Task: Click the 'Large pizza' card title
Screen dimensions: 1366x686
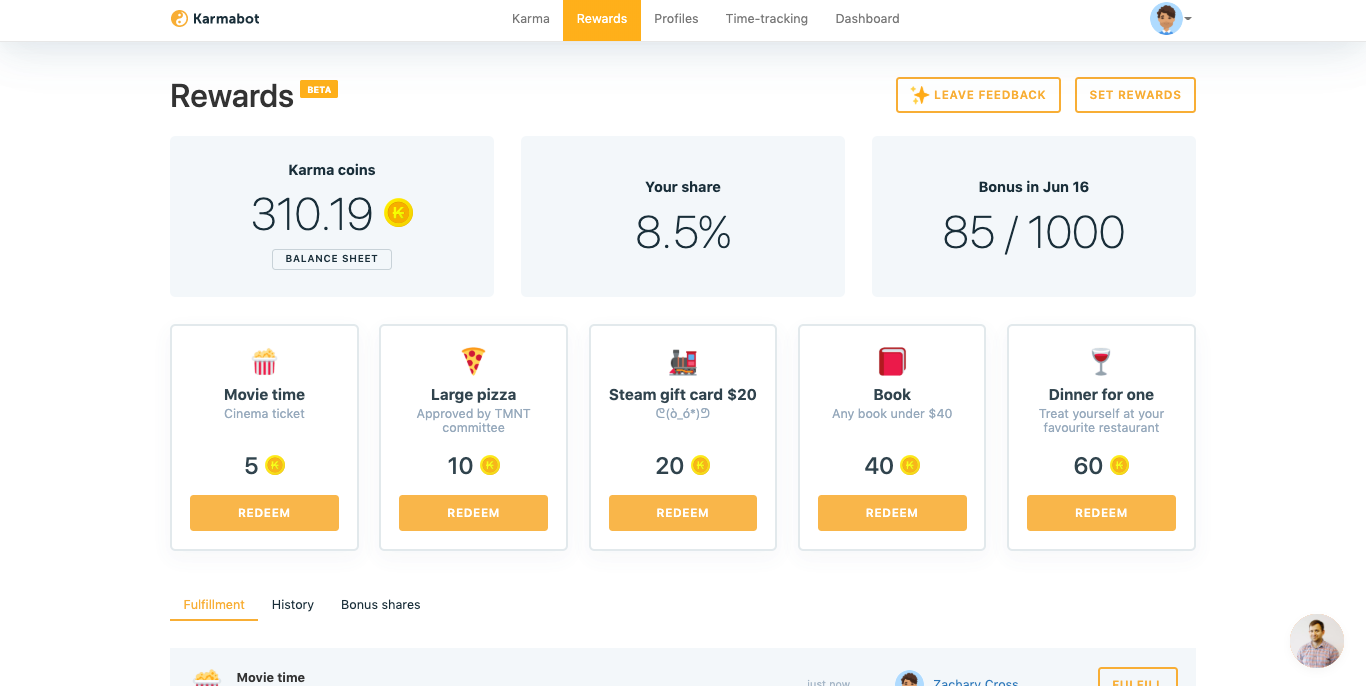Action: [473, 395]
